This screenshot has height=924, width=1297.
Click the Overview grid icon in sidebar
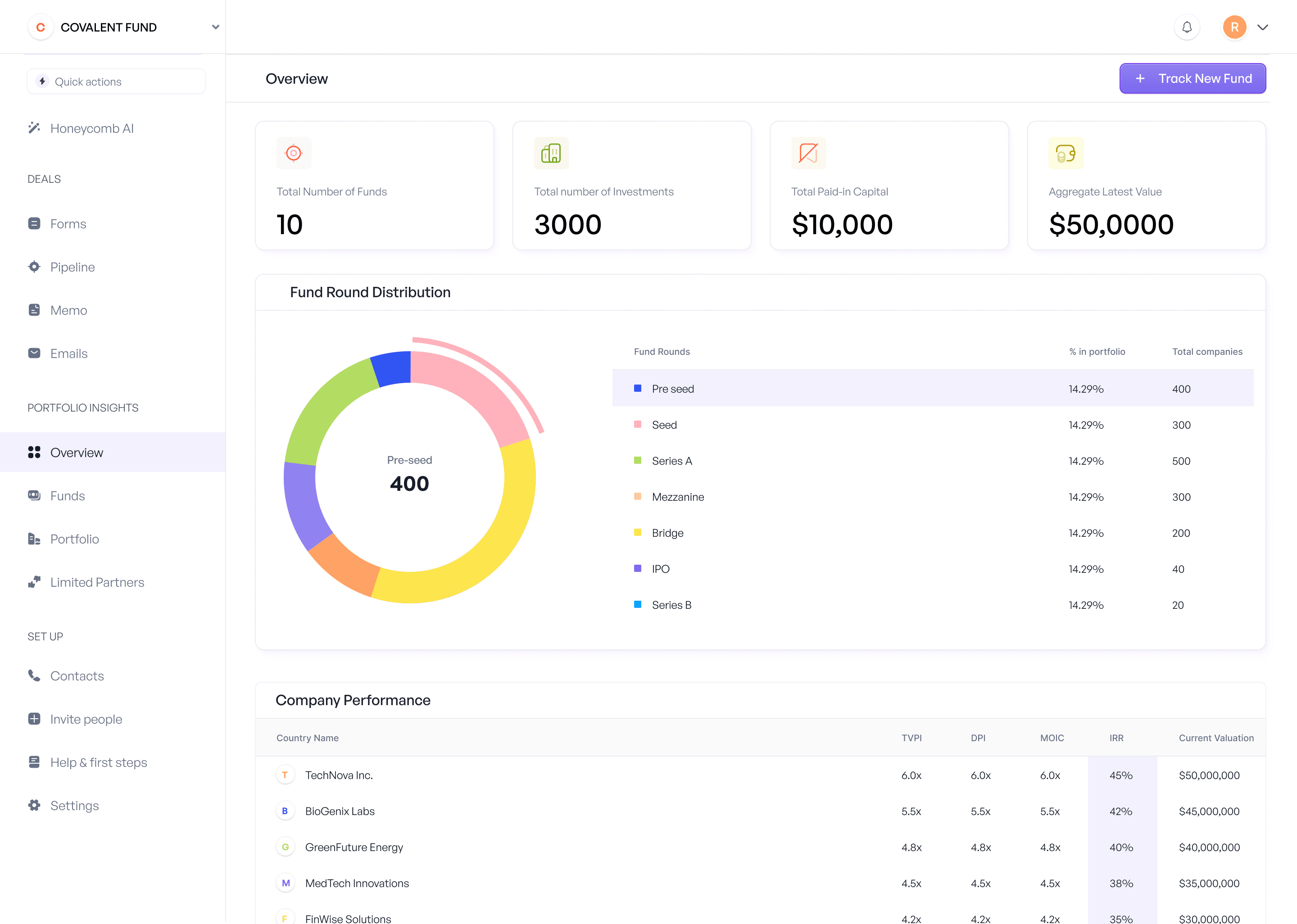coord(34,453)
